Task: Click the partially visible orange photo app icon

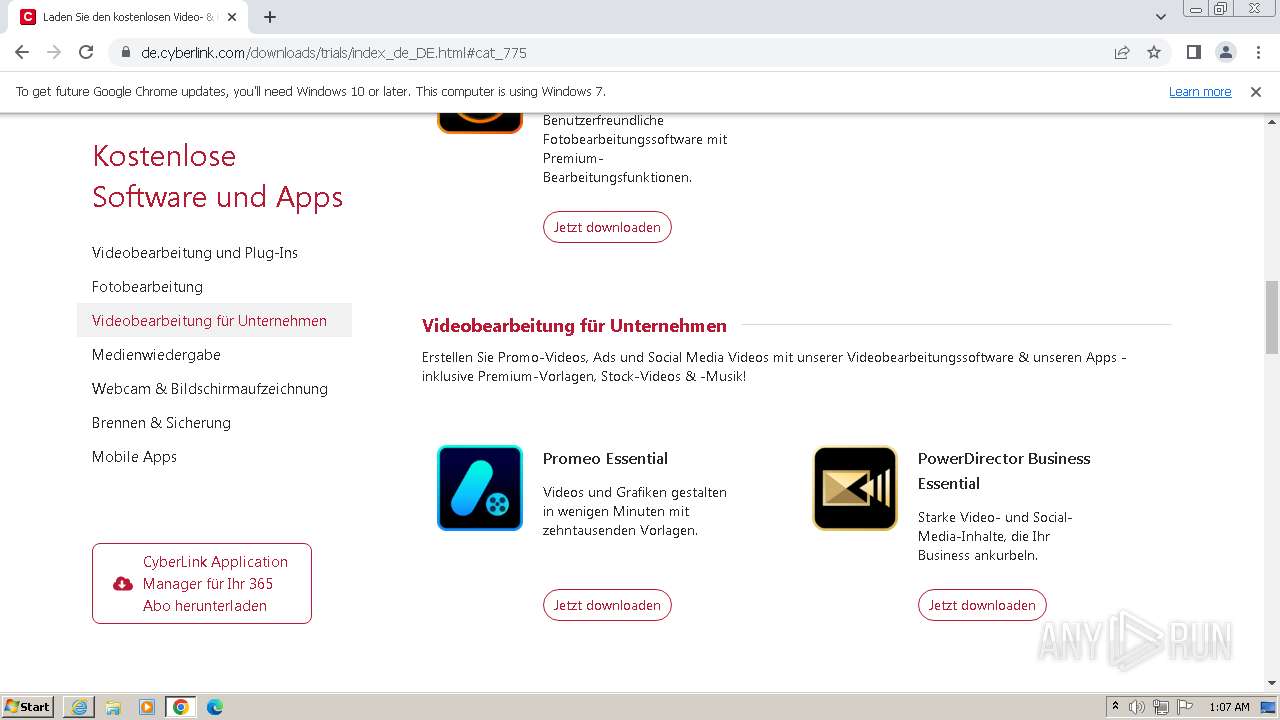Action: click(480, 123)
